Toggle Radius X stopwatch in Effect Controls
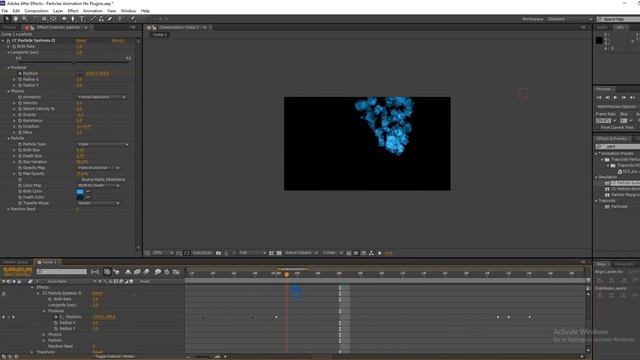 coord(20,80)
